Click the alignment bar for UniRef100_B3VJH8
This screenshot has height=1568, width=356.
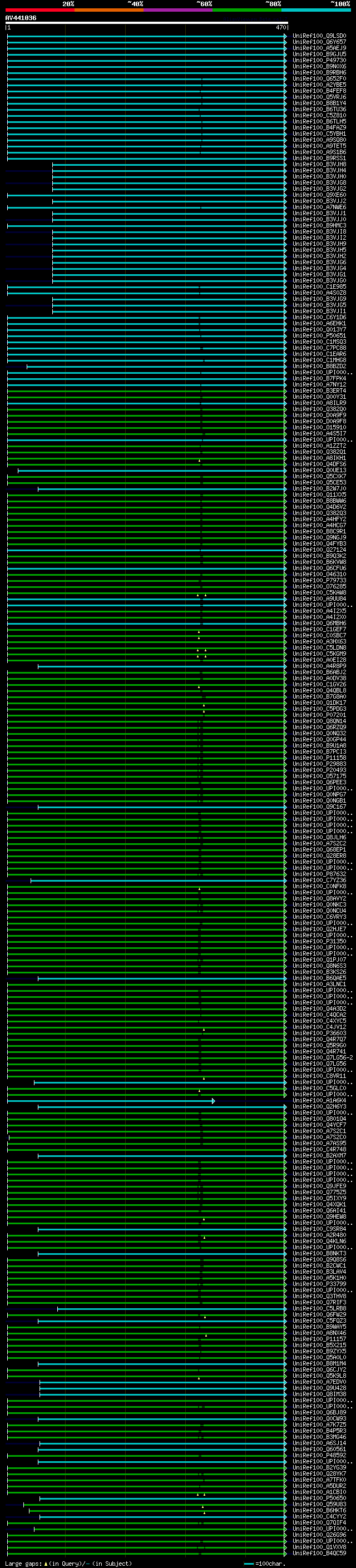click(169, 165)
